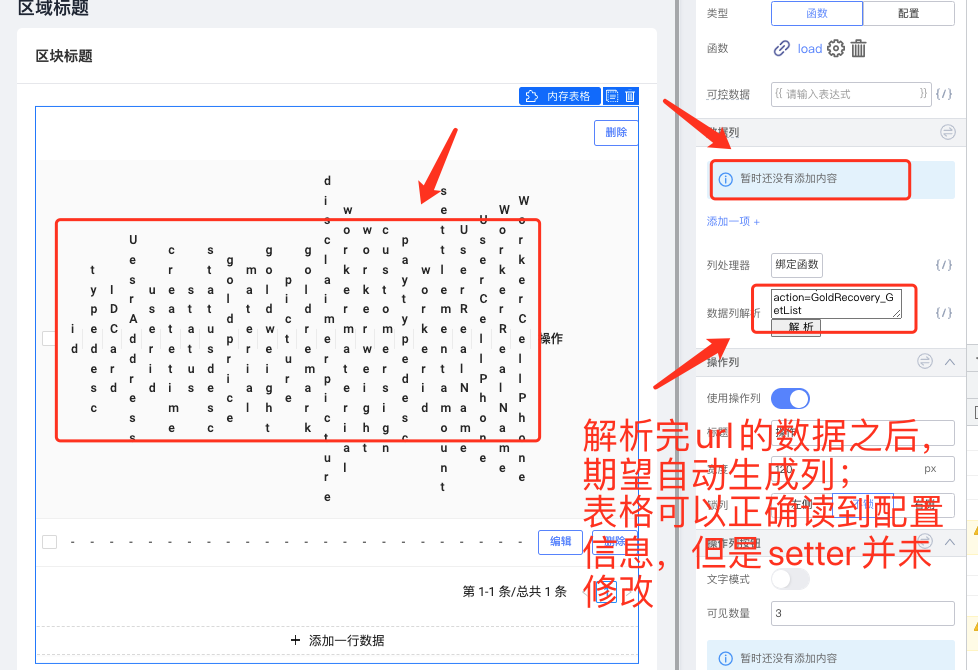The height and width of the screenshot is (670, 978).
Task: Check the table header select-all checkbox
Action: (x=49, y=338)
